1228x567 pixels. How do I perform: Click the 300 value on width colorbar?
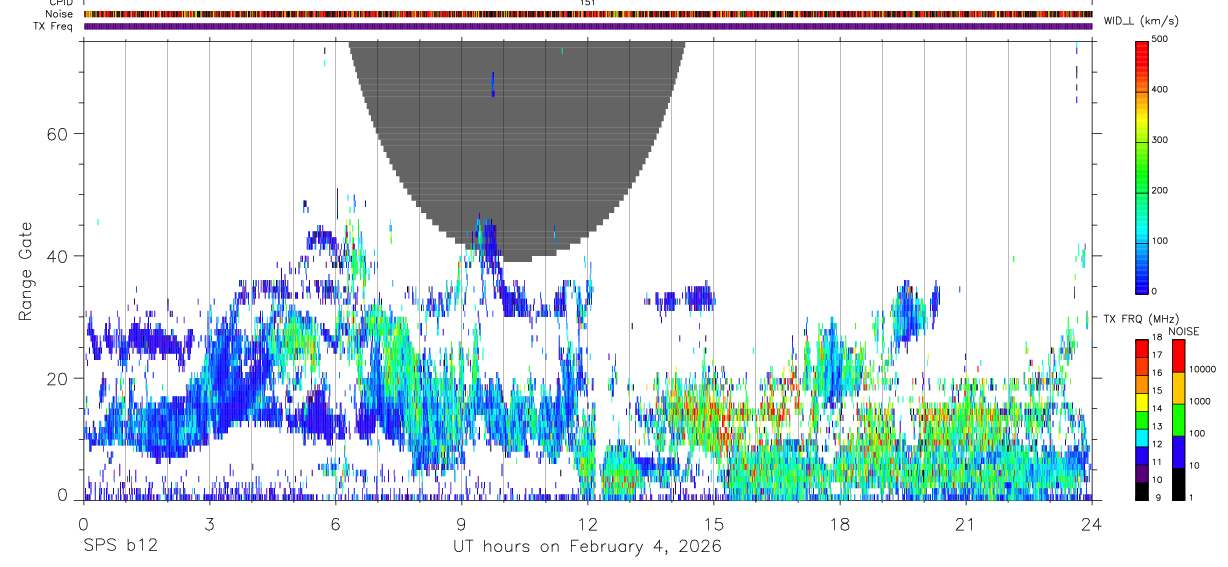1160,140
